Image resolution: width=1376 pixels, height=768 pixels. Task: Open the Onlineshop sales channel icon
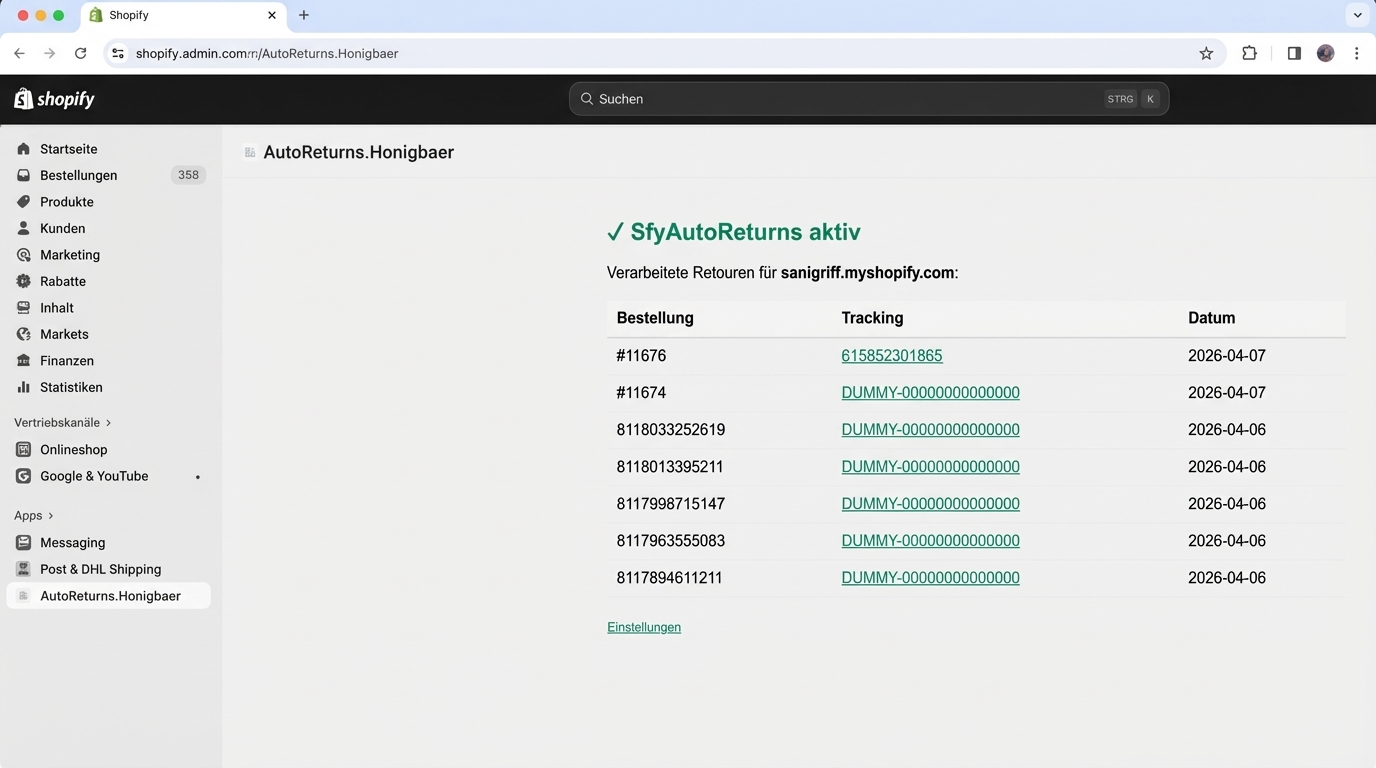(x=23, y=449)
